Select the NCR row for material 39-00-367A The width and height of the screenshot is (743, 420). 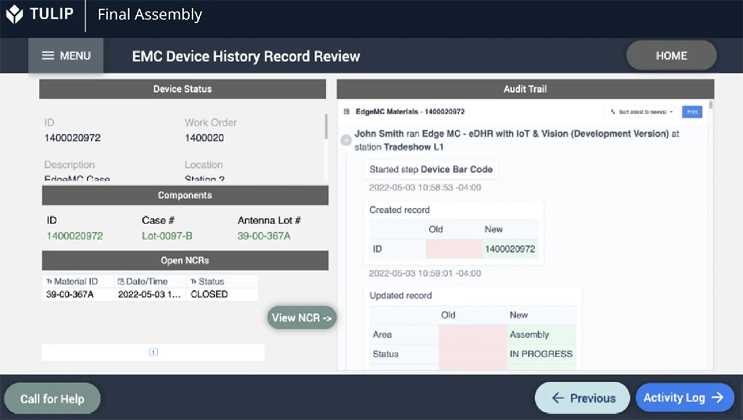[x=150, y=295]
